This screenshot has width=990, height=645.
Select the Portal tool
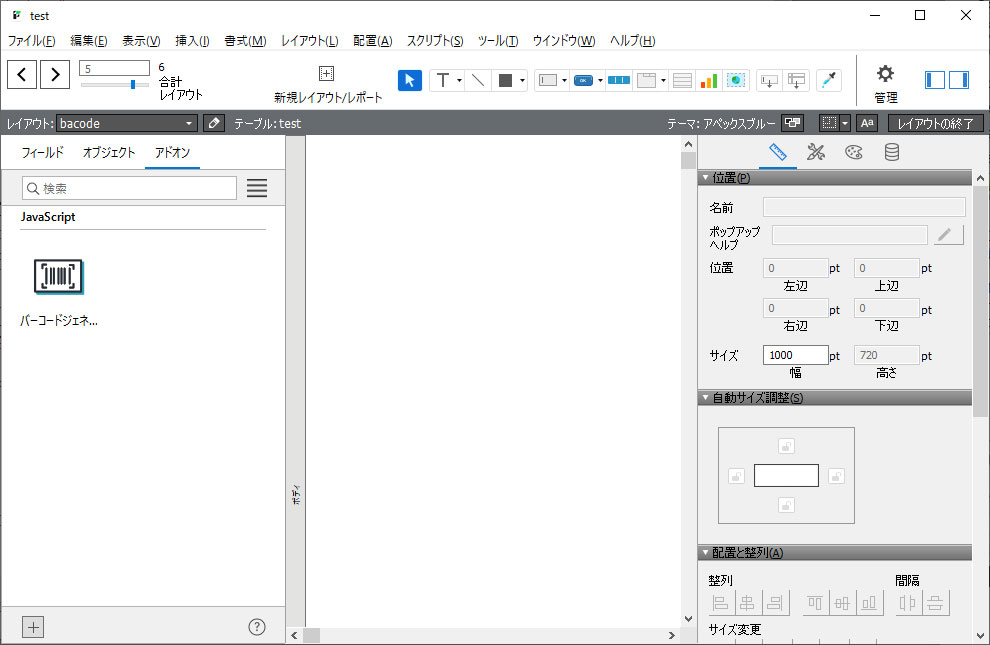click(682, 80)
